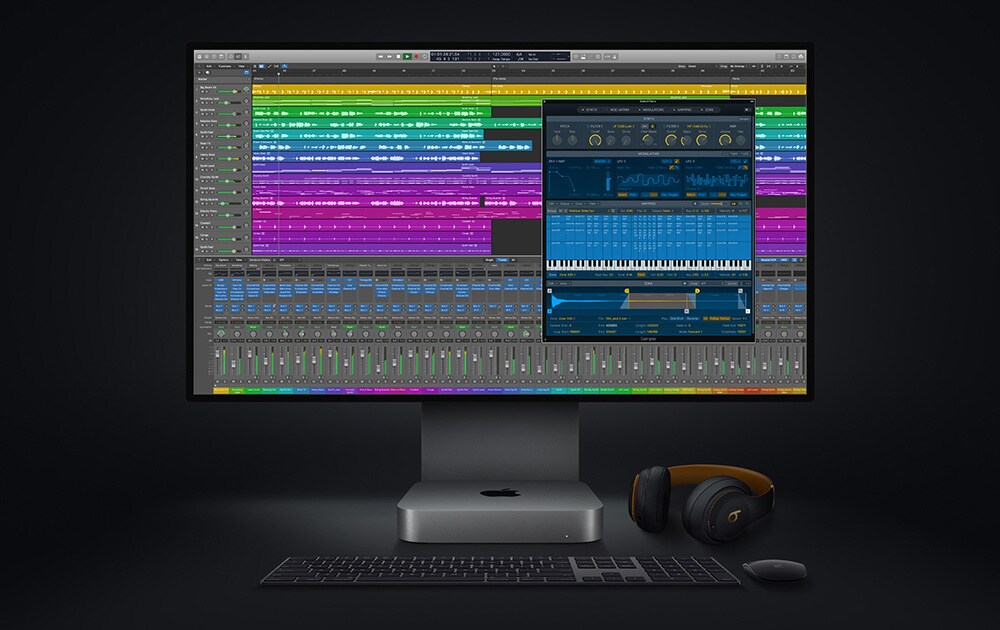Click the Stop button in the transport
The width and height of the screenshot is (1000, 630).
coord(398,56)
